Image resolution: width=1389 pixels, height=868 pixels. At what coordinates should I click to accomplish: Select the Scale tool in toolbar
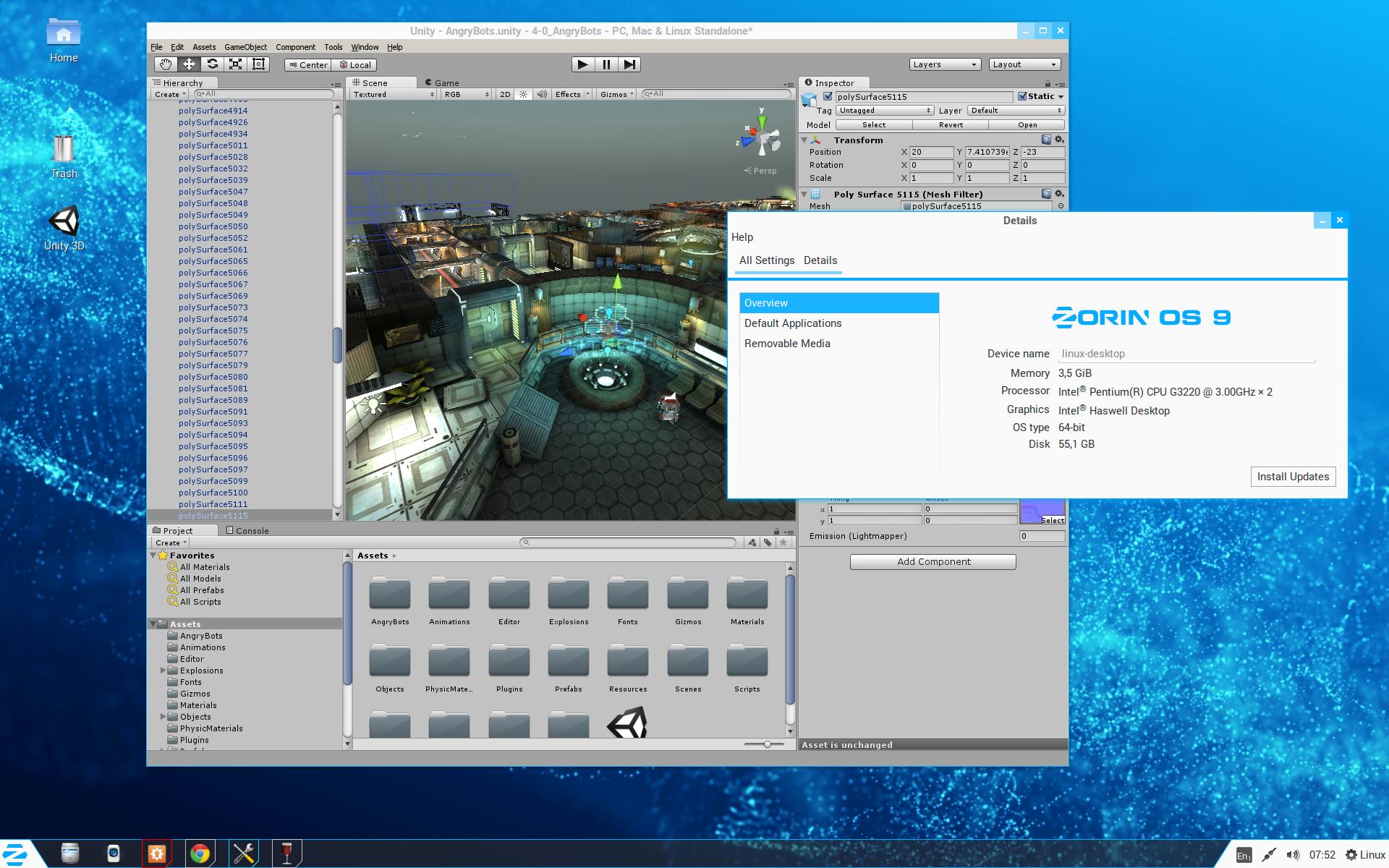click(x=235, y=64)
